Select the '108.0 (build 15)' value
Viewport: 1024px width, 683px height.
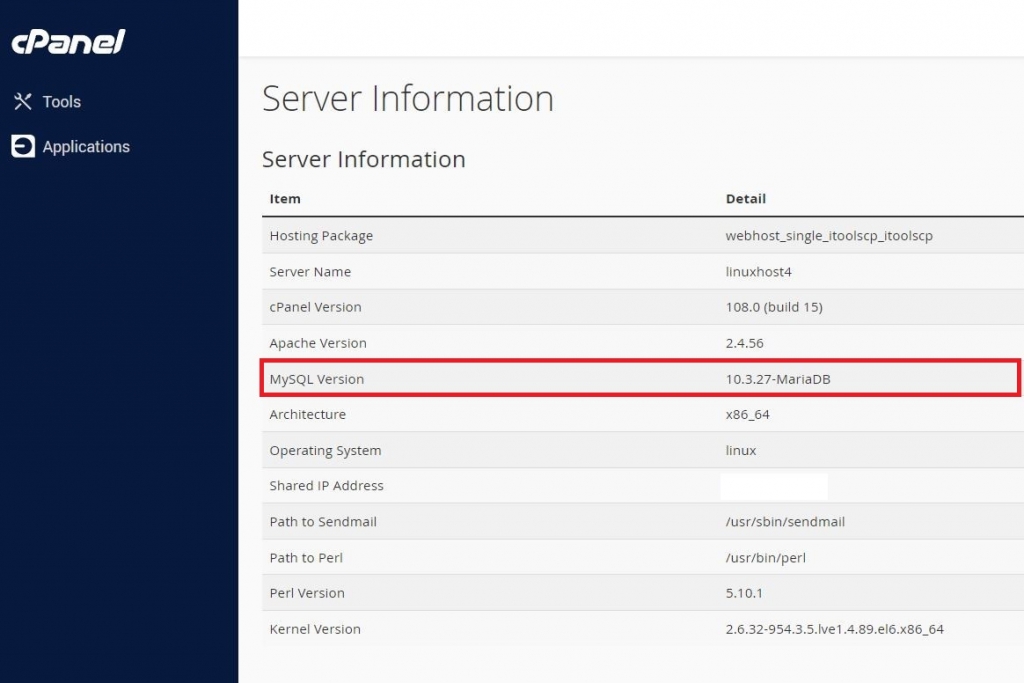pos(774,307)
